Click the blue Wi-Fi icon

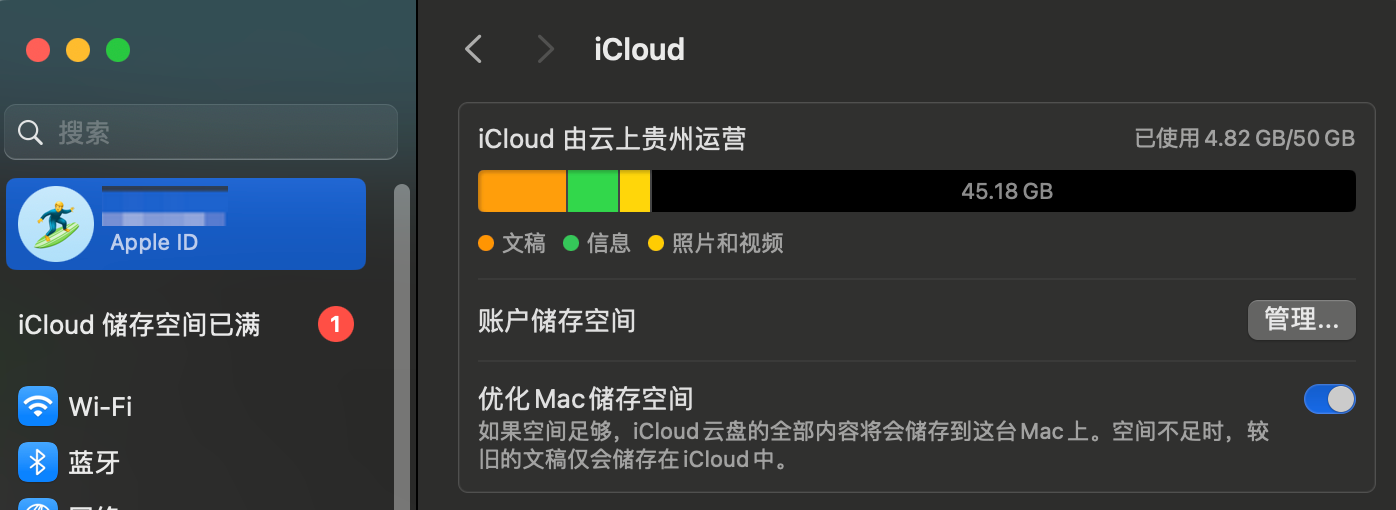click(38, 406)
